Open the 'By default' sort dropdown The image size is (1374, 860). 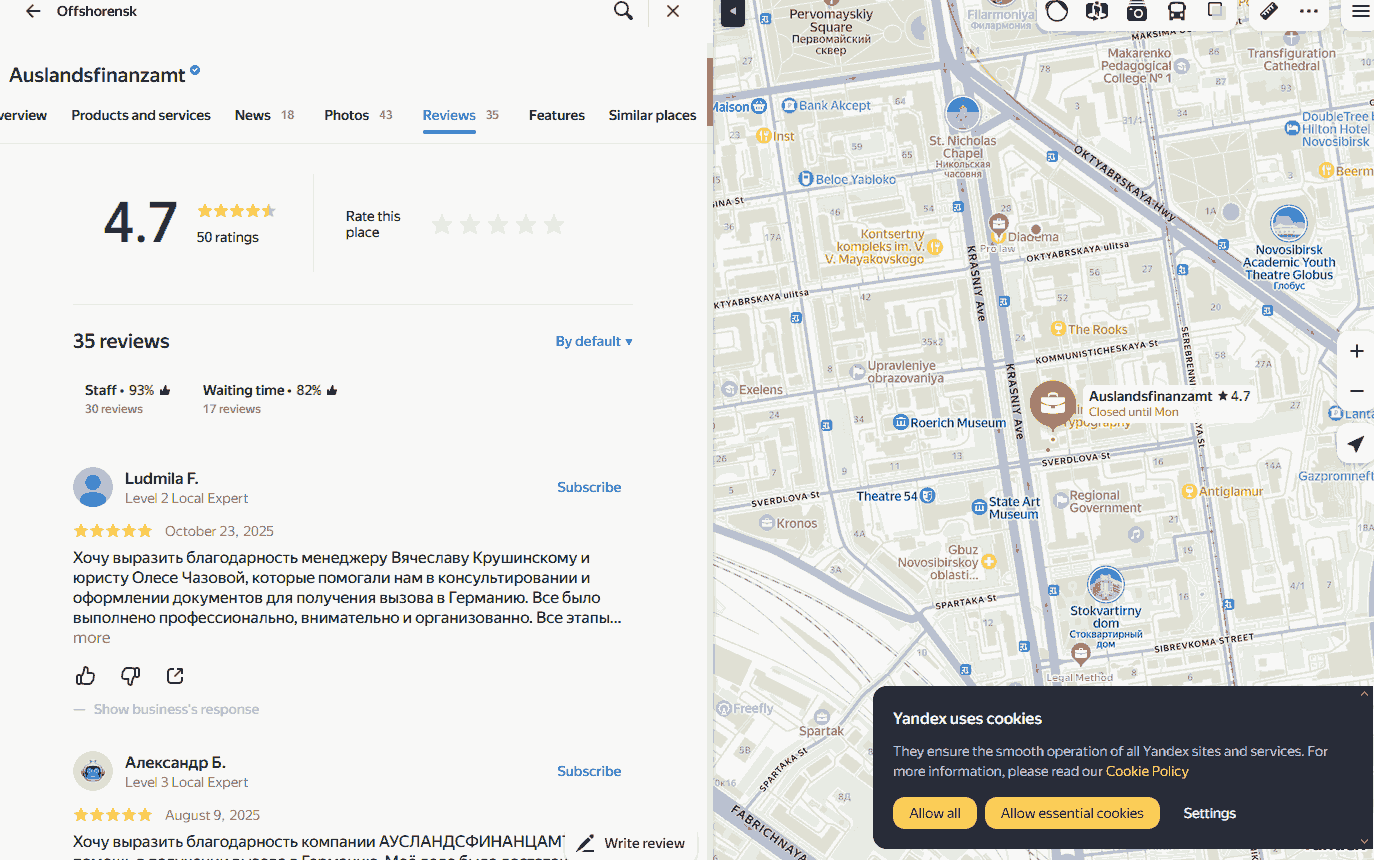click(594, 341)
